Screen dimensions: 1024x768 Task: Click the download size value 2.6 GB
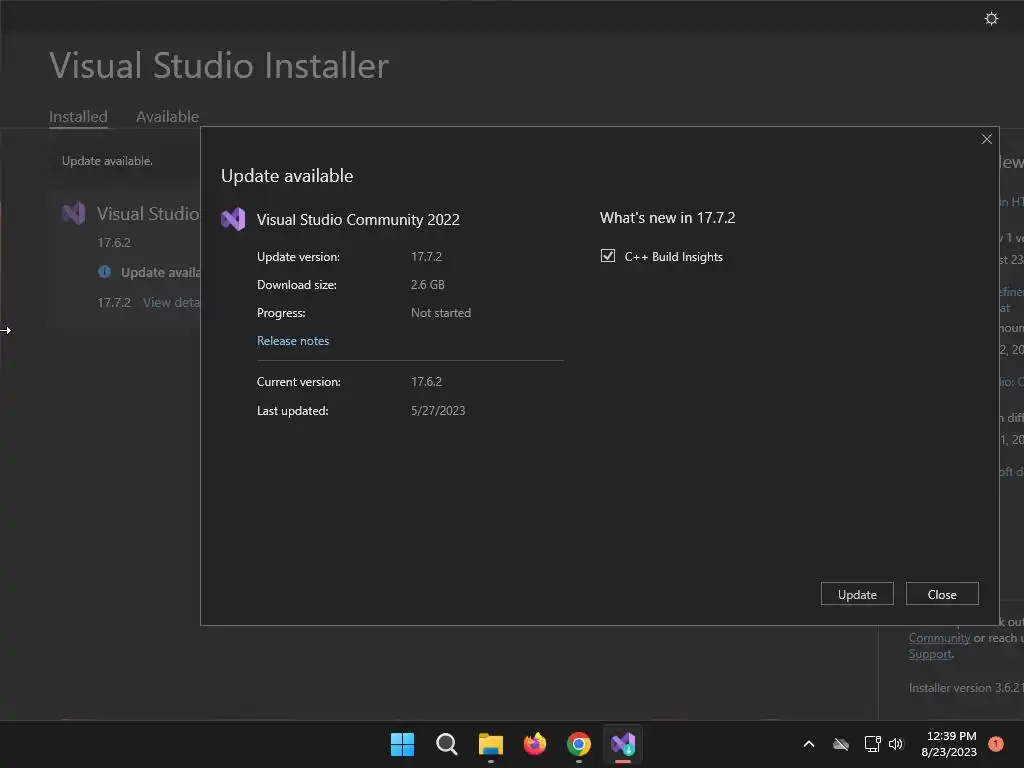tap(428, 285)
